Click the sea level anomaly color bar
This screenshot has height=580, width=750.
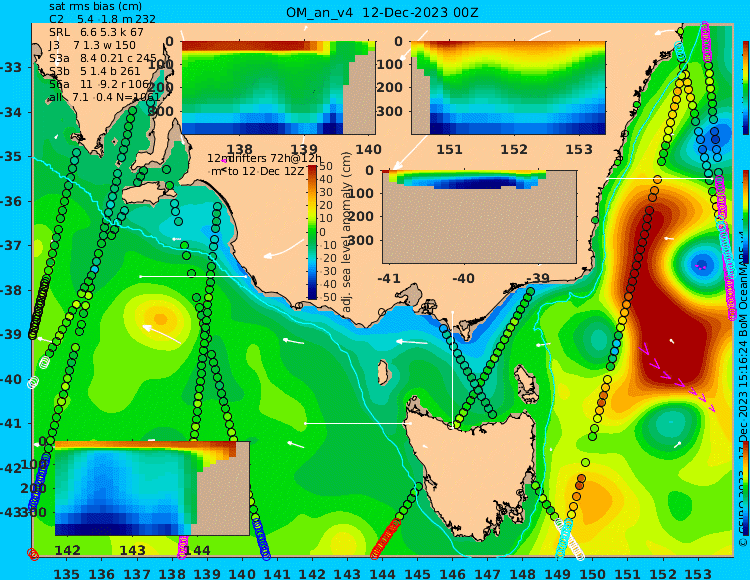coord(312,232)
